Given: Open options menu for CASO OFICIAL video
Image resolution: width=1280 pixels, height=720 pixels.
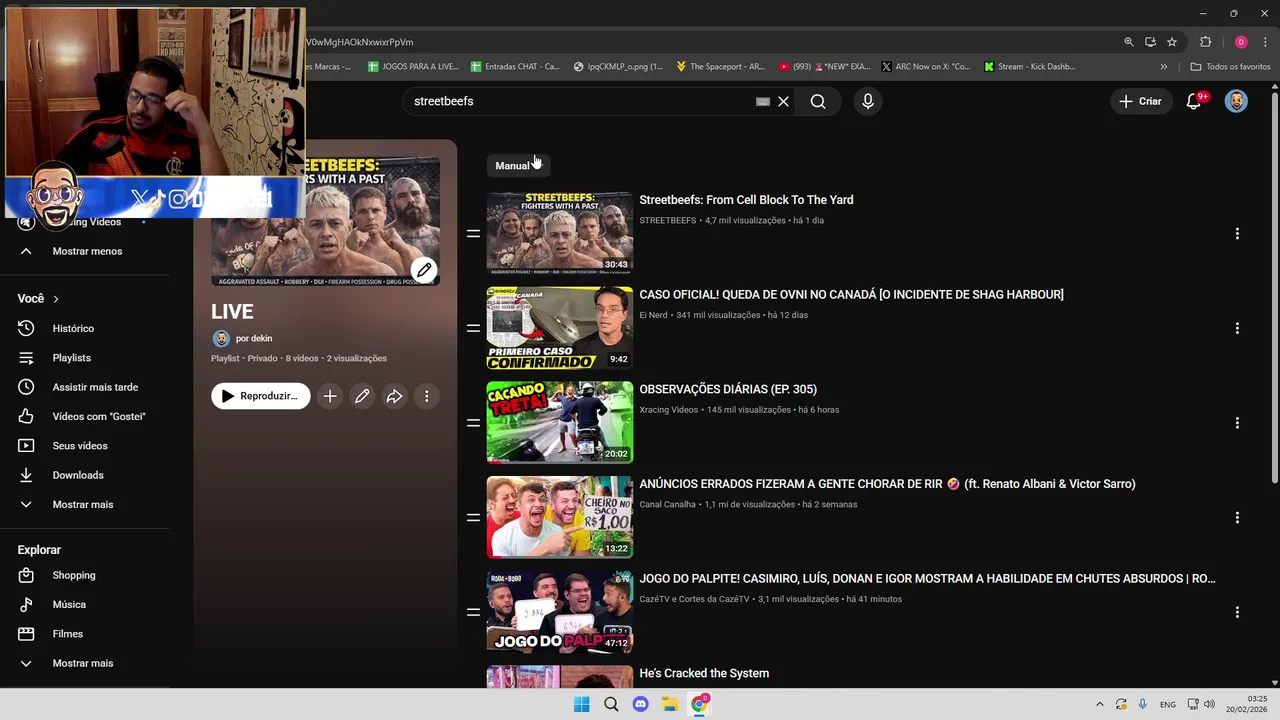Looking at the screenshot, I should (1237, 328).
